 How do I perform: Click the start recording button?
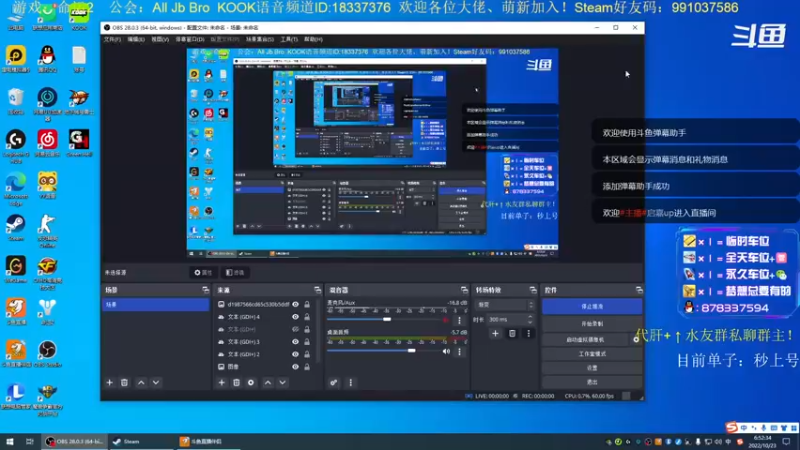click(592, 324)
